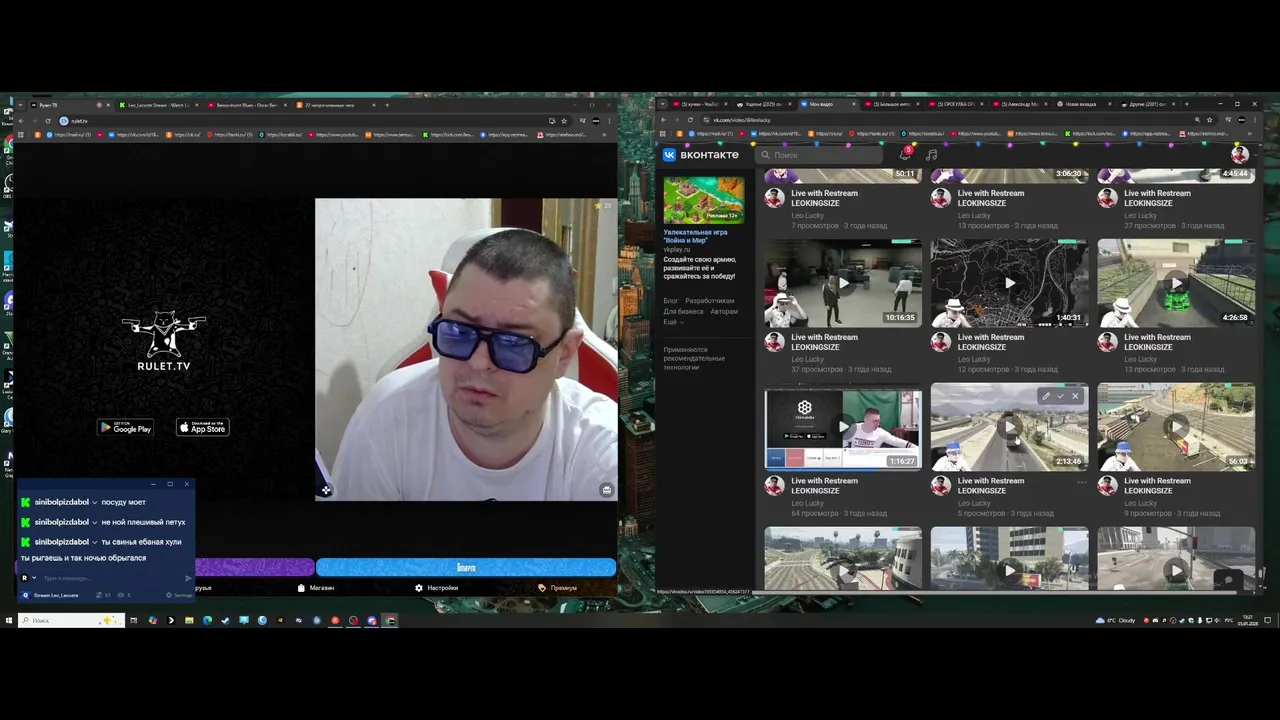Click the RULET.TV cat logo
The image size is (1280, 720).
point(164,341)
